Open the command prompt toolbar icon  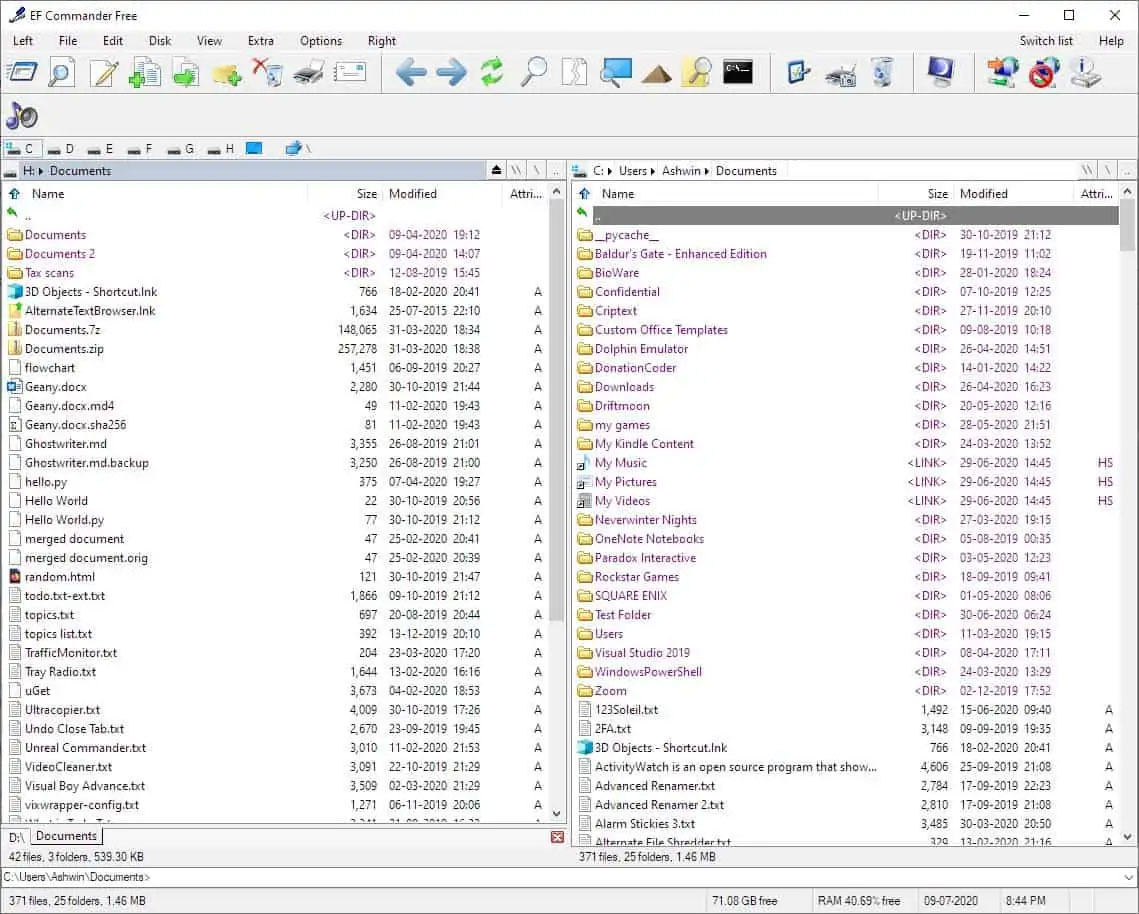coord(738,72)
